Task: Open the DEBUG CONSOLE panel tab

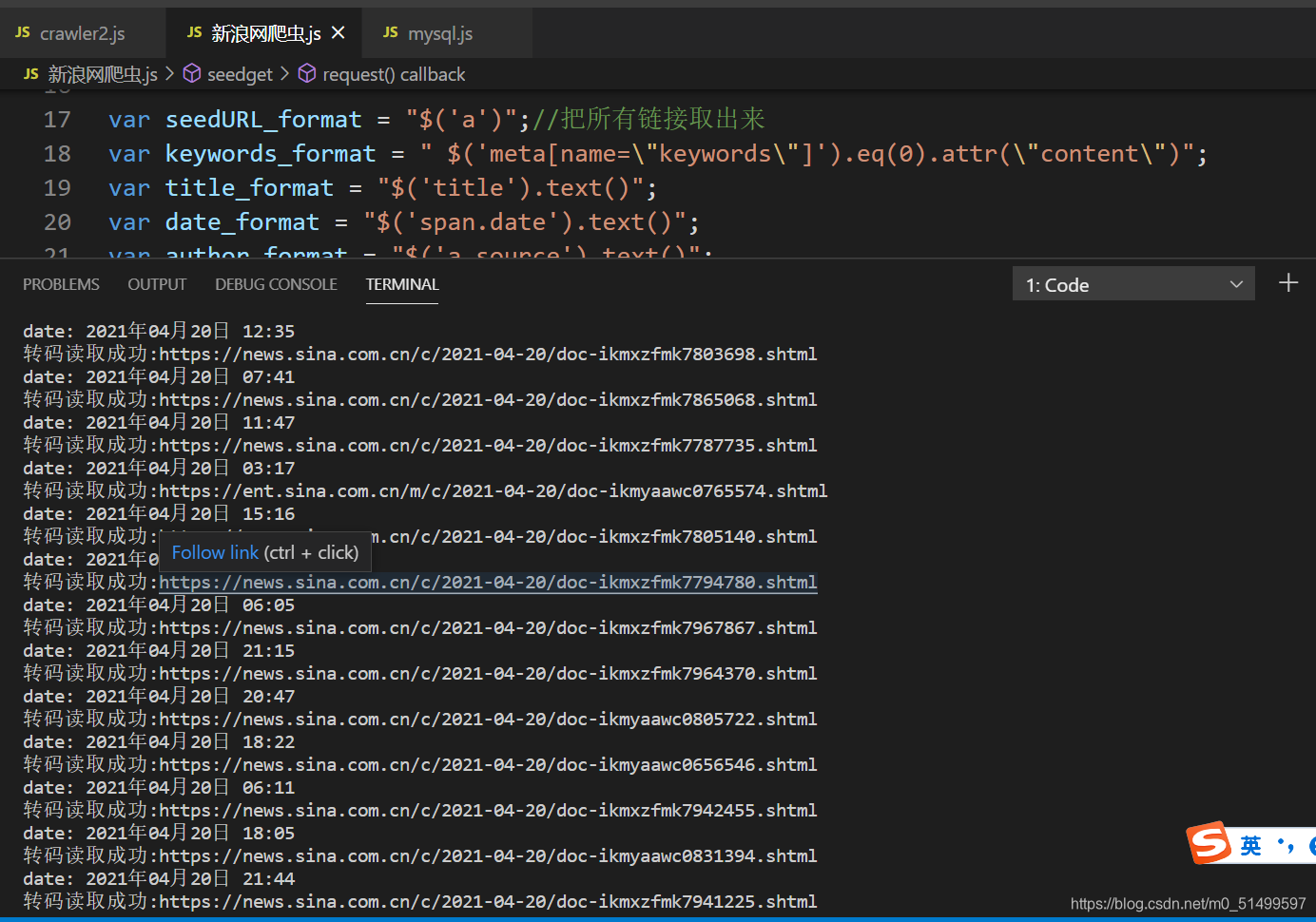Action: coord(276,284)
